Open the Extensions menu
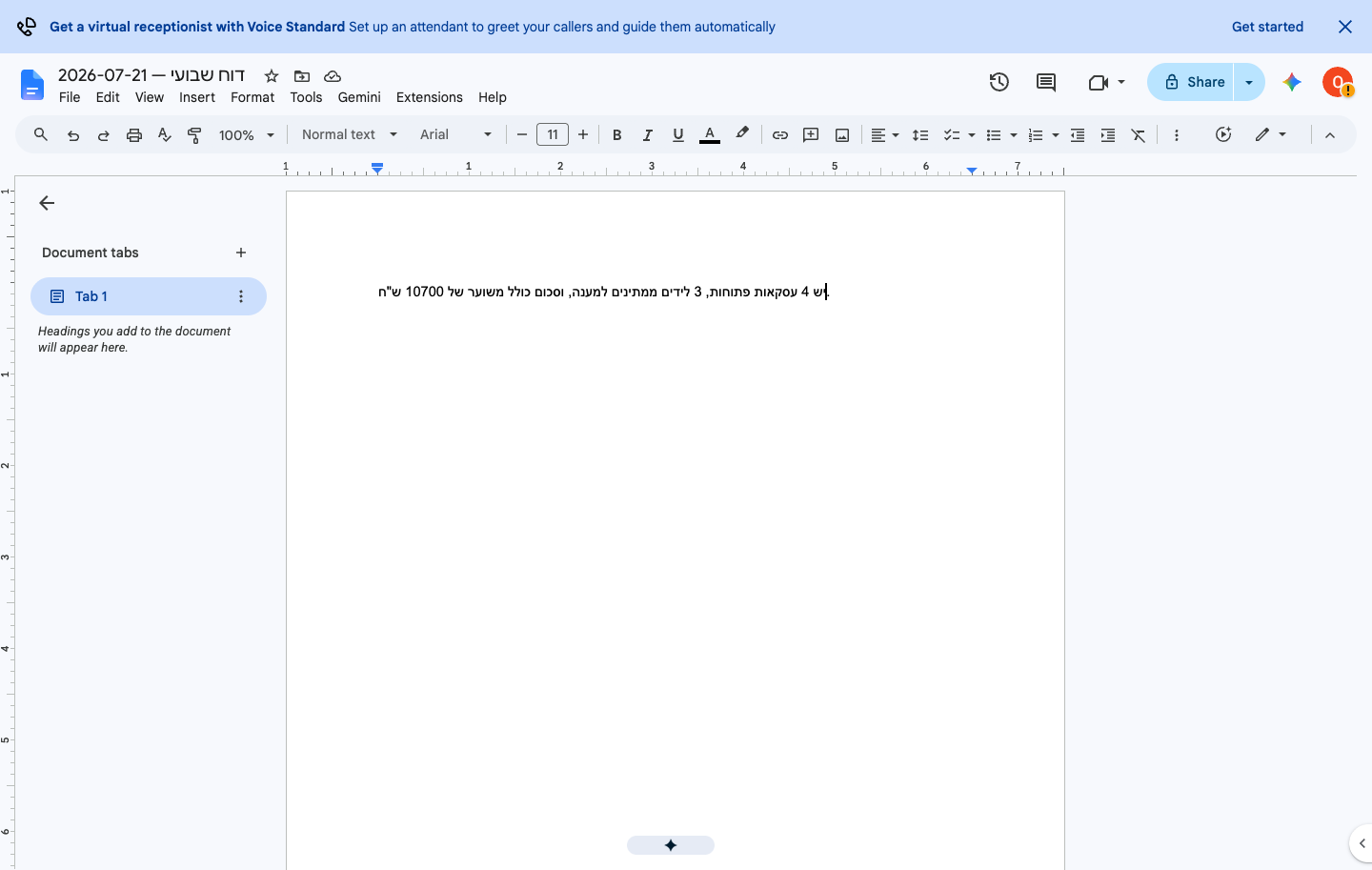This screenshot has height=870, width=1372. (430, 97)
